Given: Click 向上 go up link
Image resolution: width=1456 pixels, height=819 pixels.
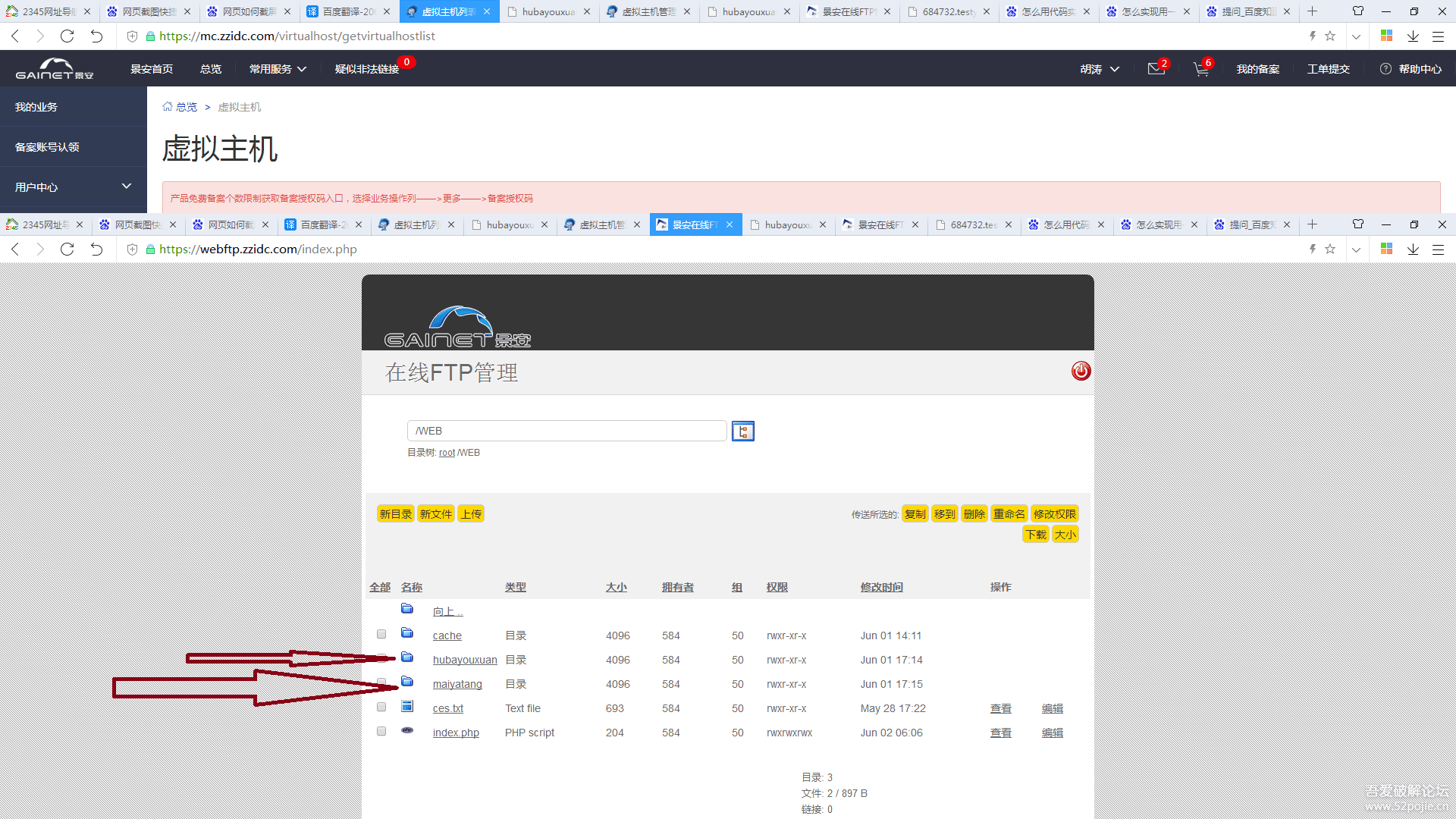Looking at the screenshot, I should (447, 611).
